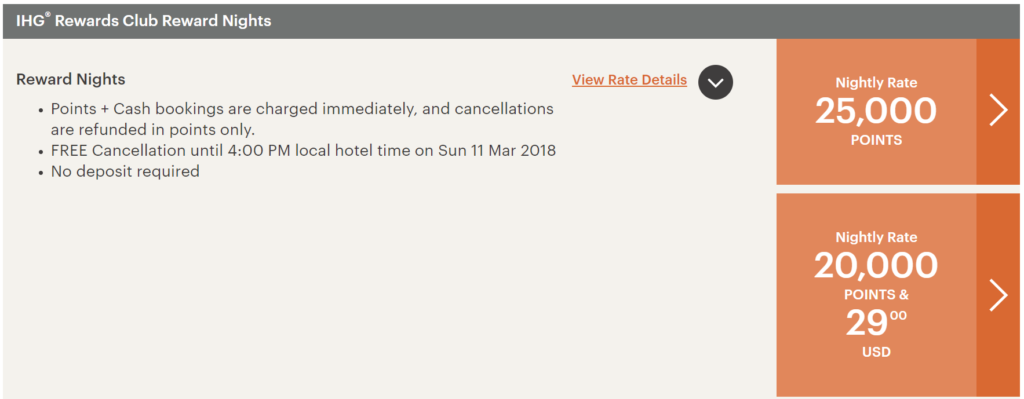Select the 25,000 points nightly rate tile
1024x399 pixels.
coord(875,112)
